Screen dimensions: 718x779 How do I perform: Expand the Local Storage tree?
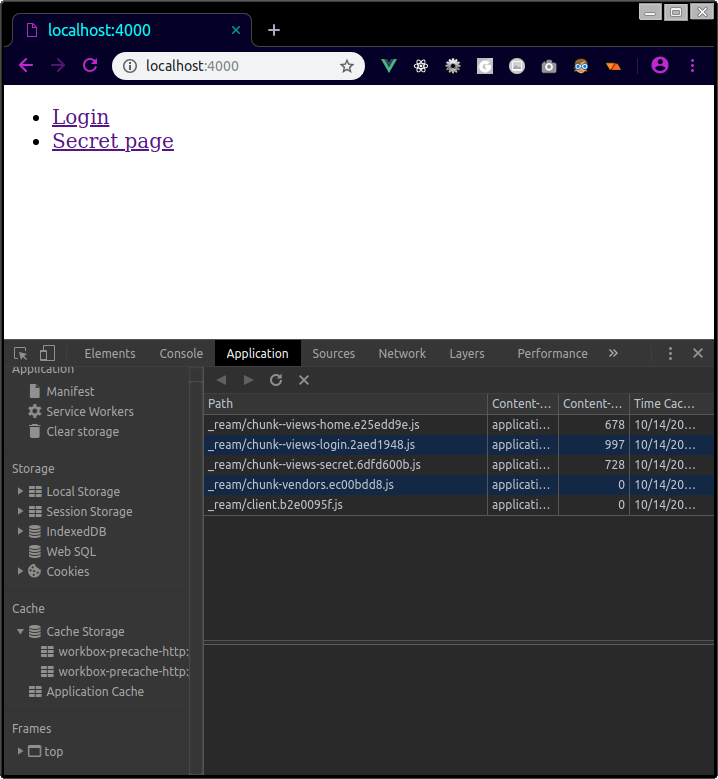[x=20, y=491]
